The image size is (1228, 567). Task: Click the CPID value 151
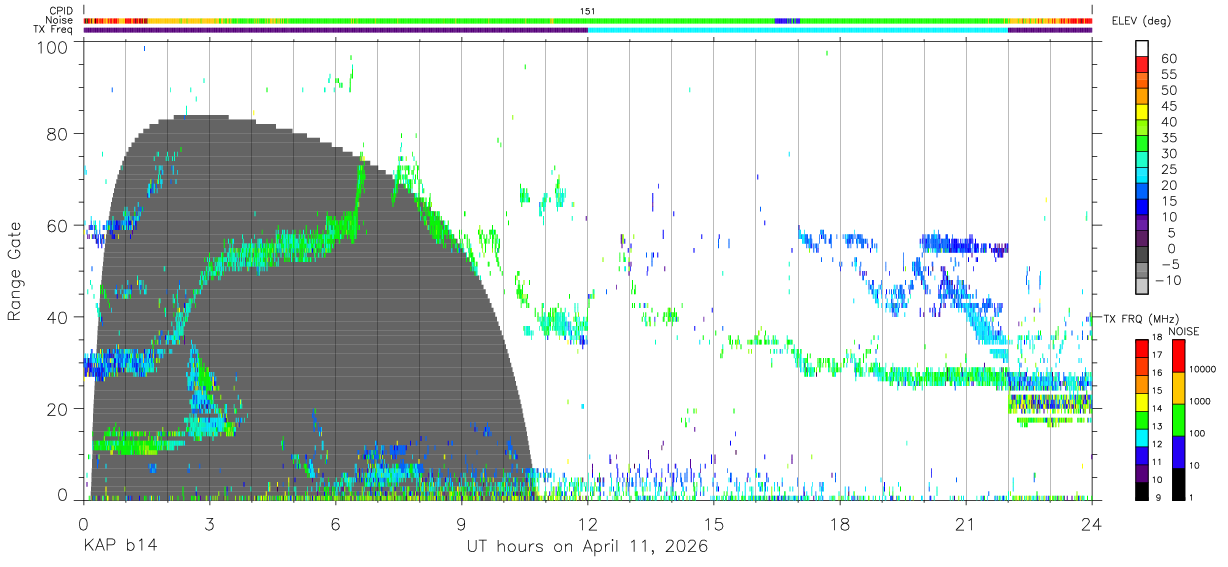click(587, 11)
